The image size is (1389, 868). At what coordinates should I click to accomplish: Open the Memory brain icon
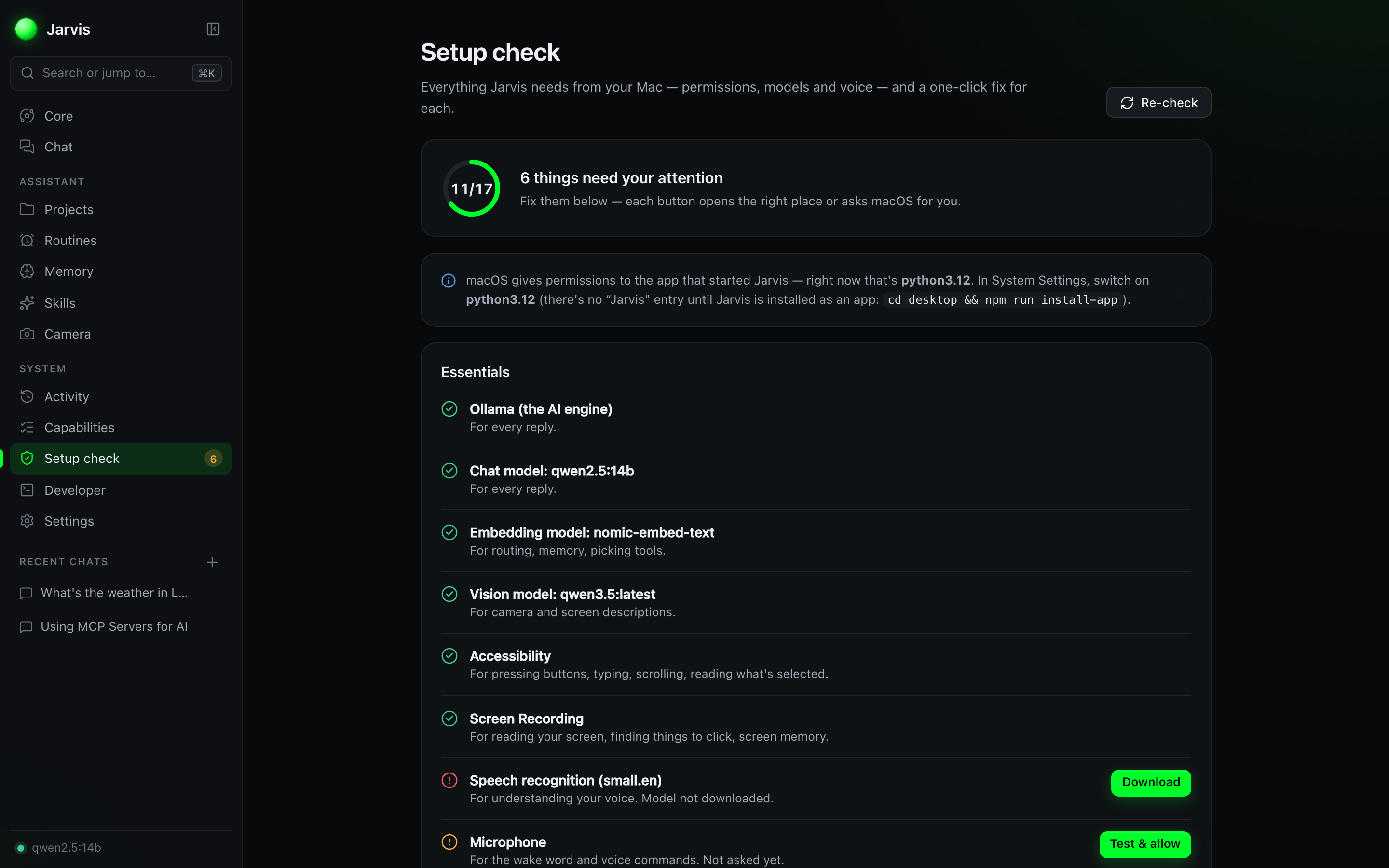tap(27, 271)
